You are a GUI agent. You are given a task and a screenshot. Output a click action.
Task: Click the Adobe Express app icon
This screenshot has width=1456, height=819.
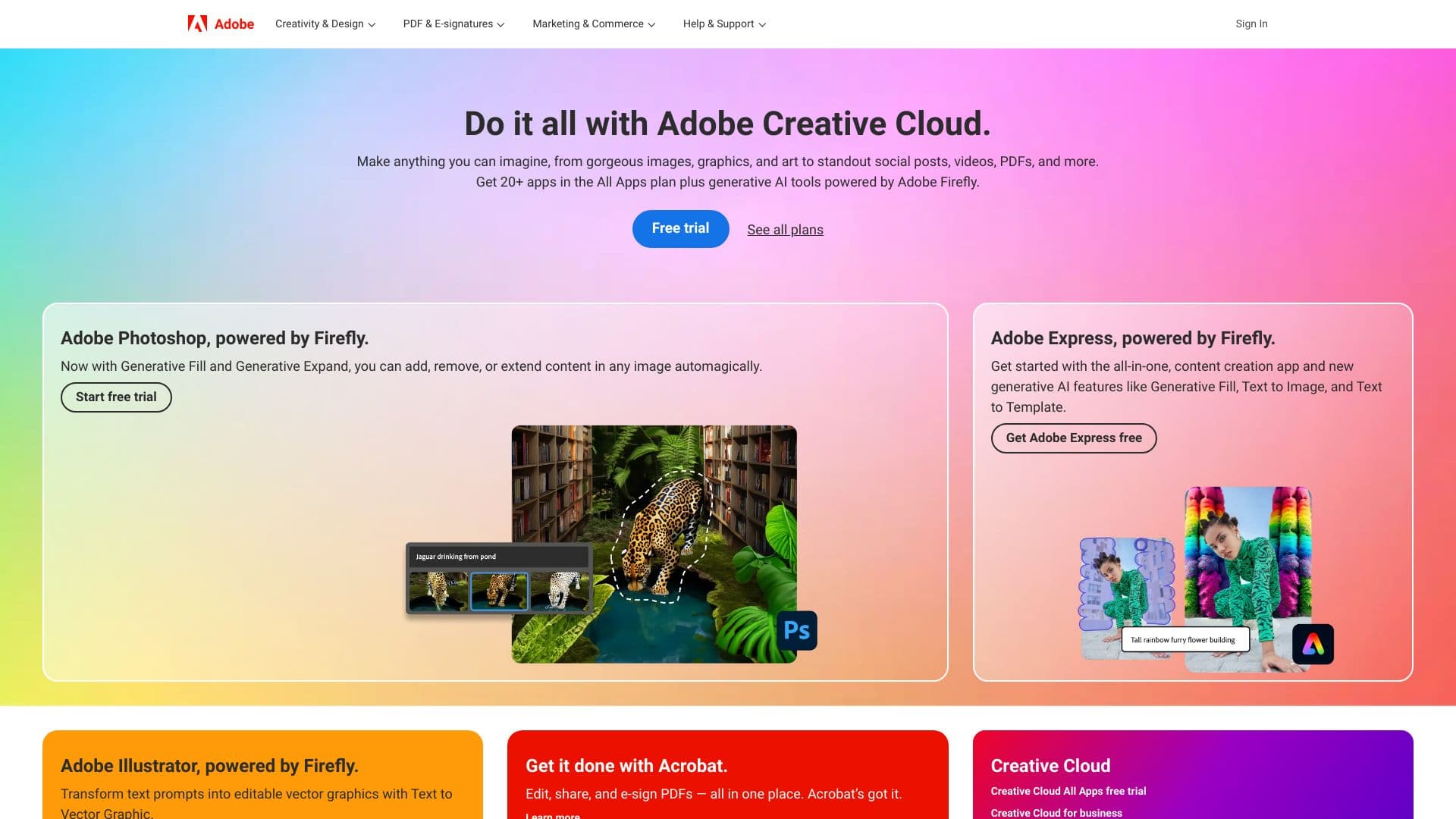pyautogui.click(x=1313, y=644)
